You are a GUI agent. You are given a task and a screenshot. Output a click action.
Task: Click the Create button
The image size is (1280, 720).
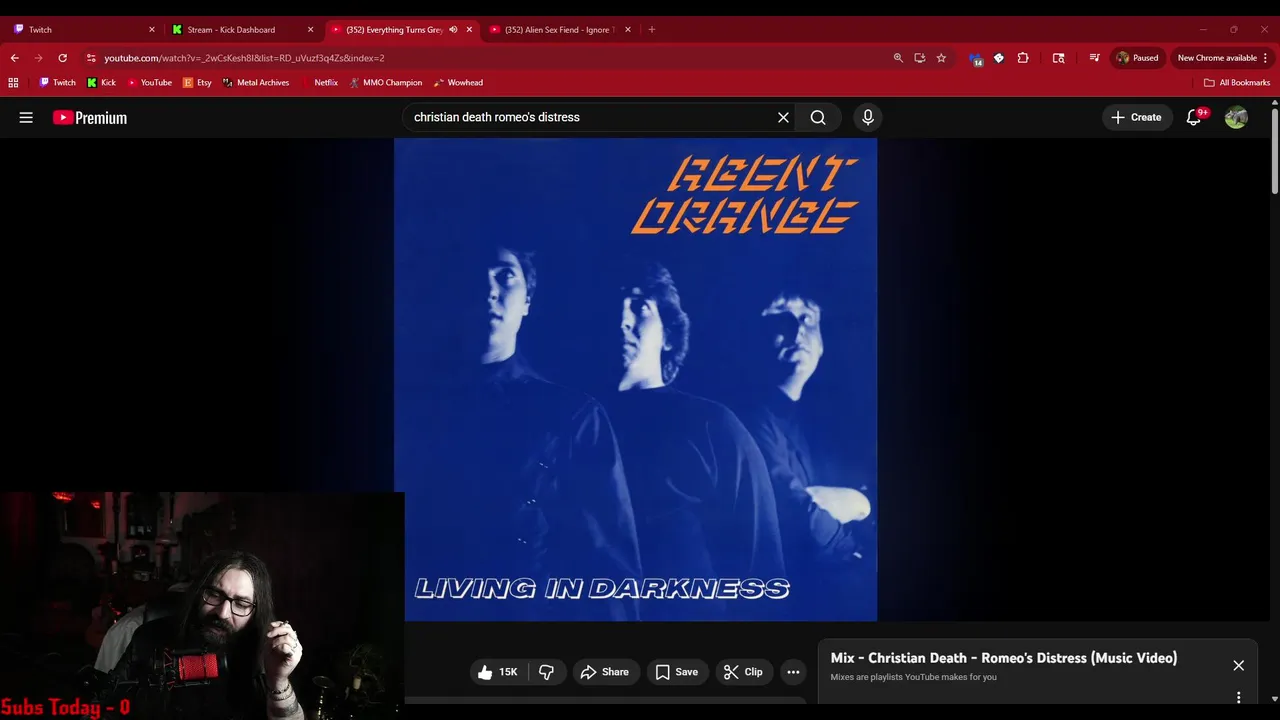[1138, 117]
